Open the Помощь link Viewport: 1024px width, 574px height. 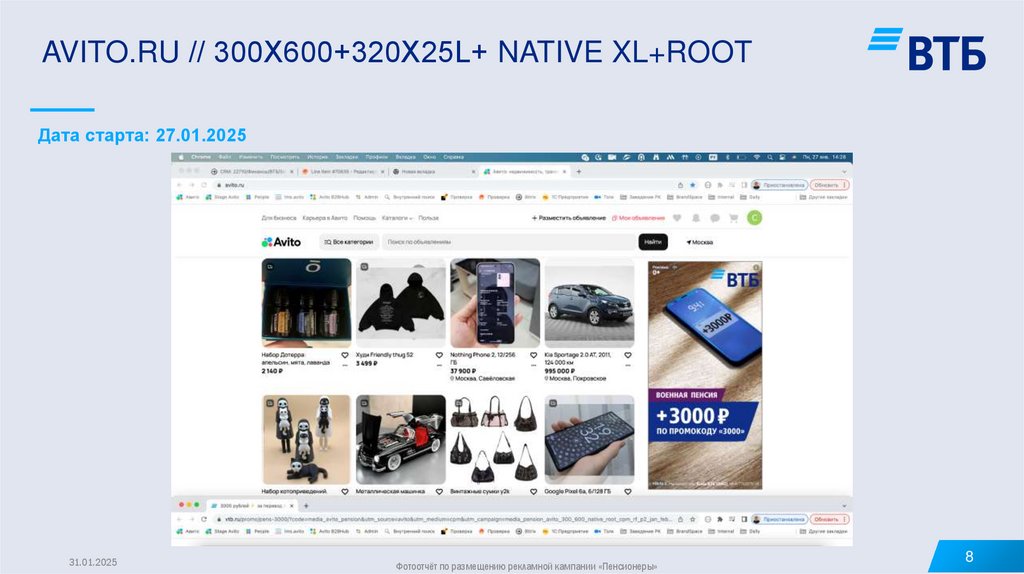click(x=364, y=218)
